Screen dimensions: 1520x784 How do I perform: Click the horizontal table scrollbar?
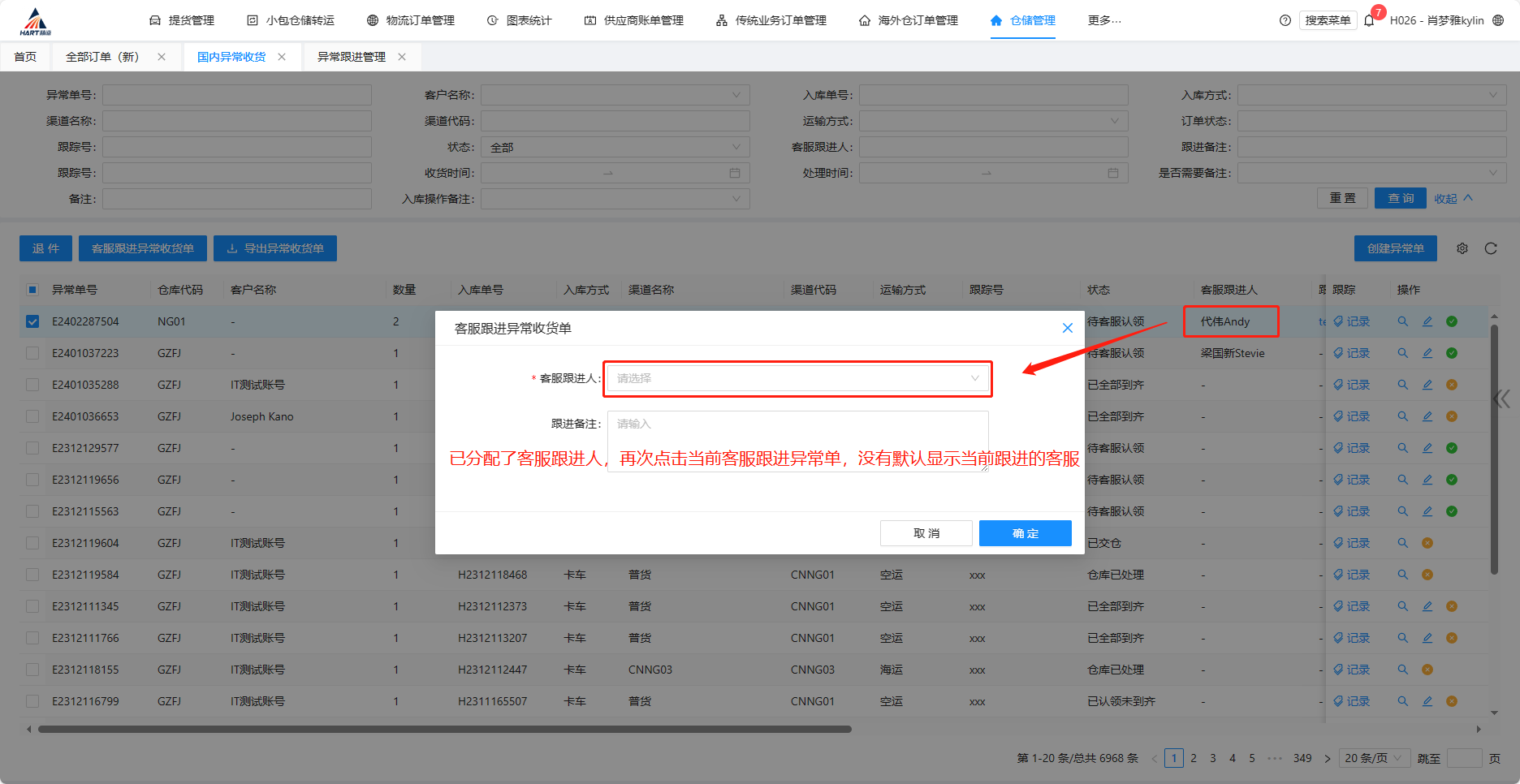coord(445,729)
